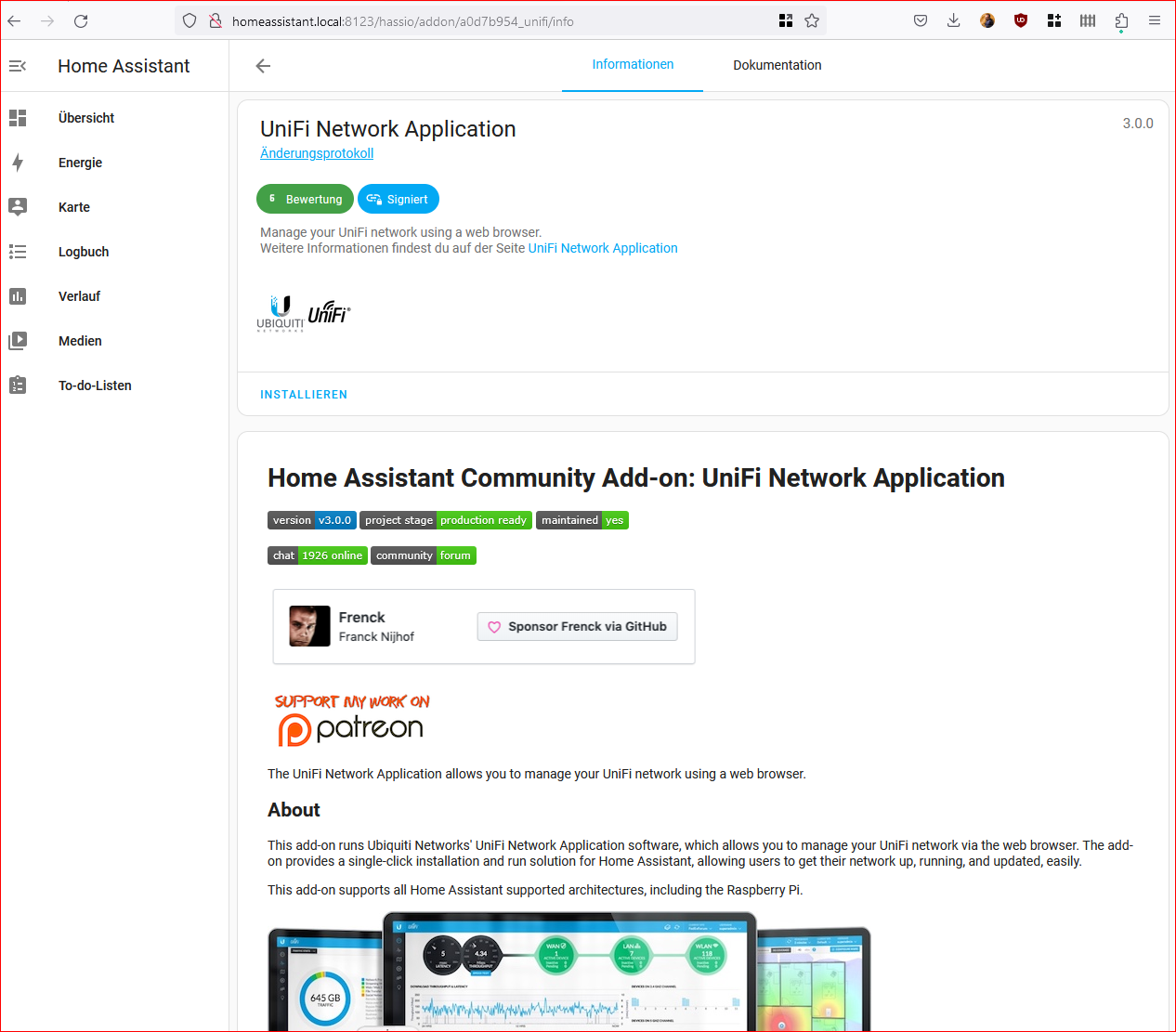Open the Patreon support banner
The height and width of the screenshot is (1032, 1176).
pos(351,720)
